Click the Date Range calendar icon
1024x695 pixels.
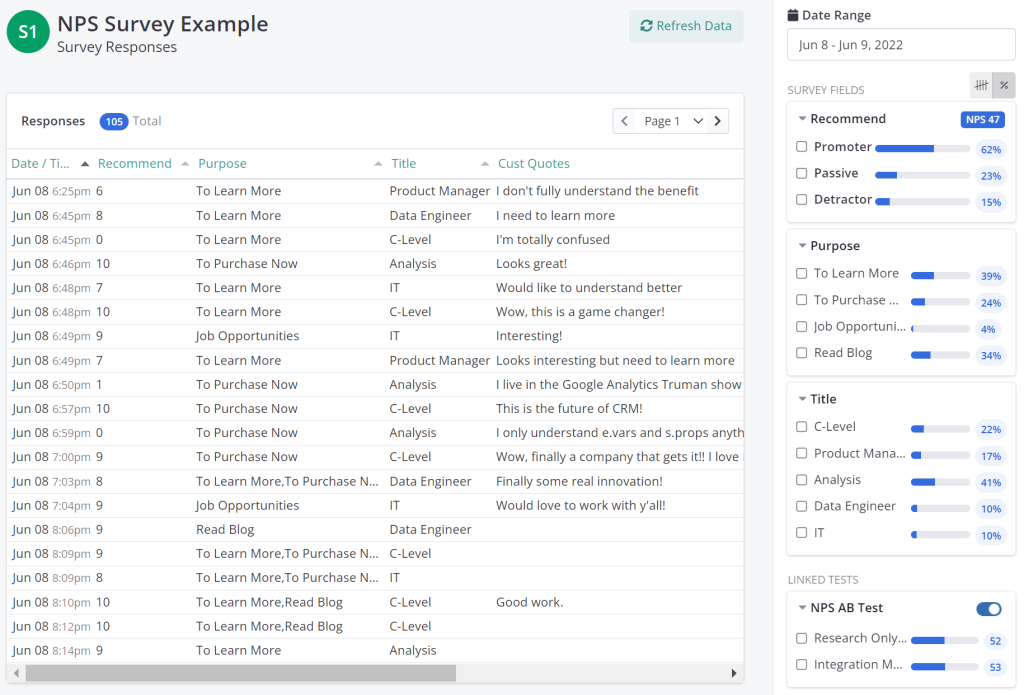tap(793, 16)
